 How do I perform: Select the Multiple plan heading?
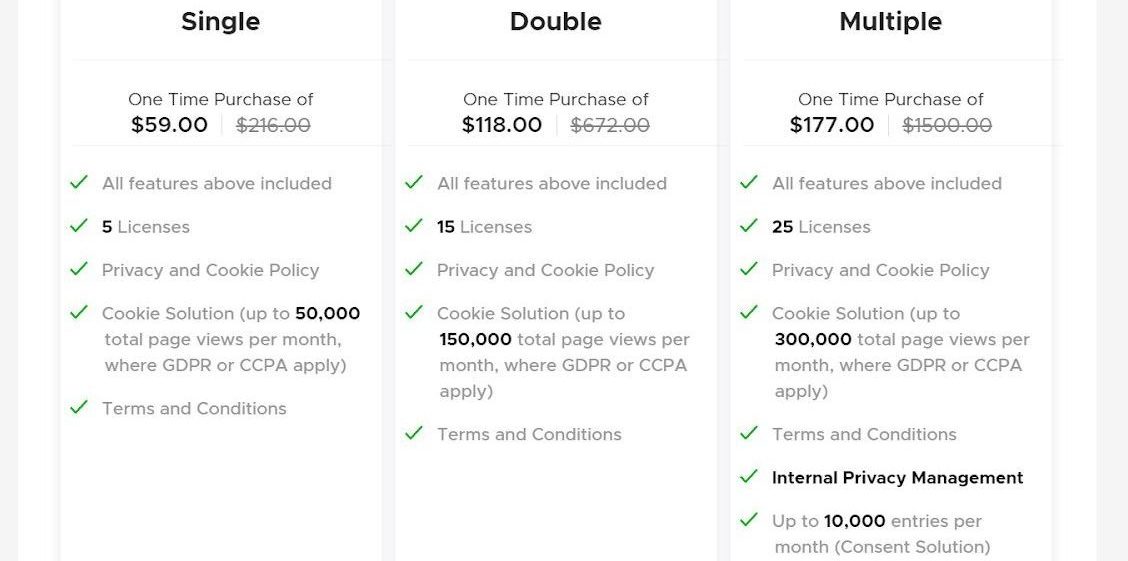[x=891, y=22]
